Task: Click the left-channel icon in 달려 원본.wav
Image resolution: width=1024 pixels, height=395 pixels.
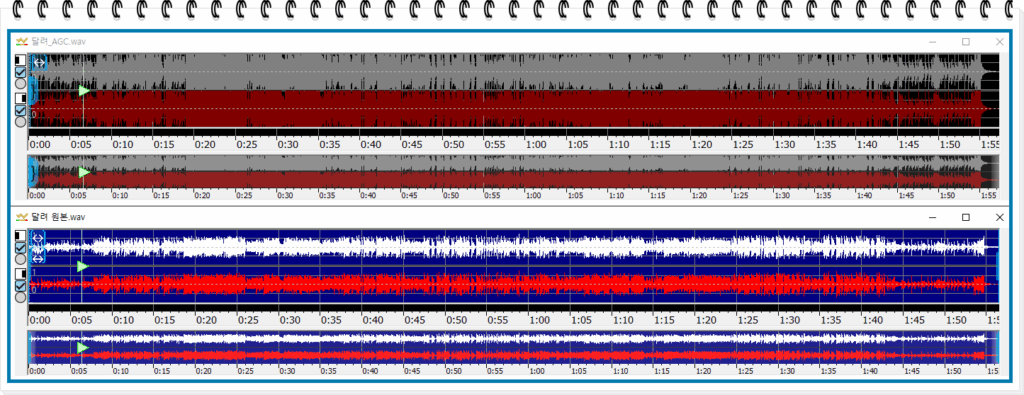Action: [x=20, y=236]
